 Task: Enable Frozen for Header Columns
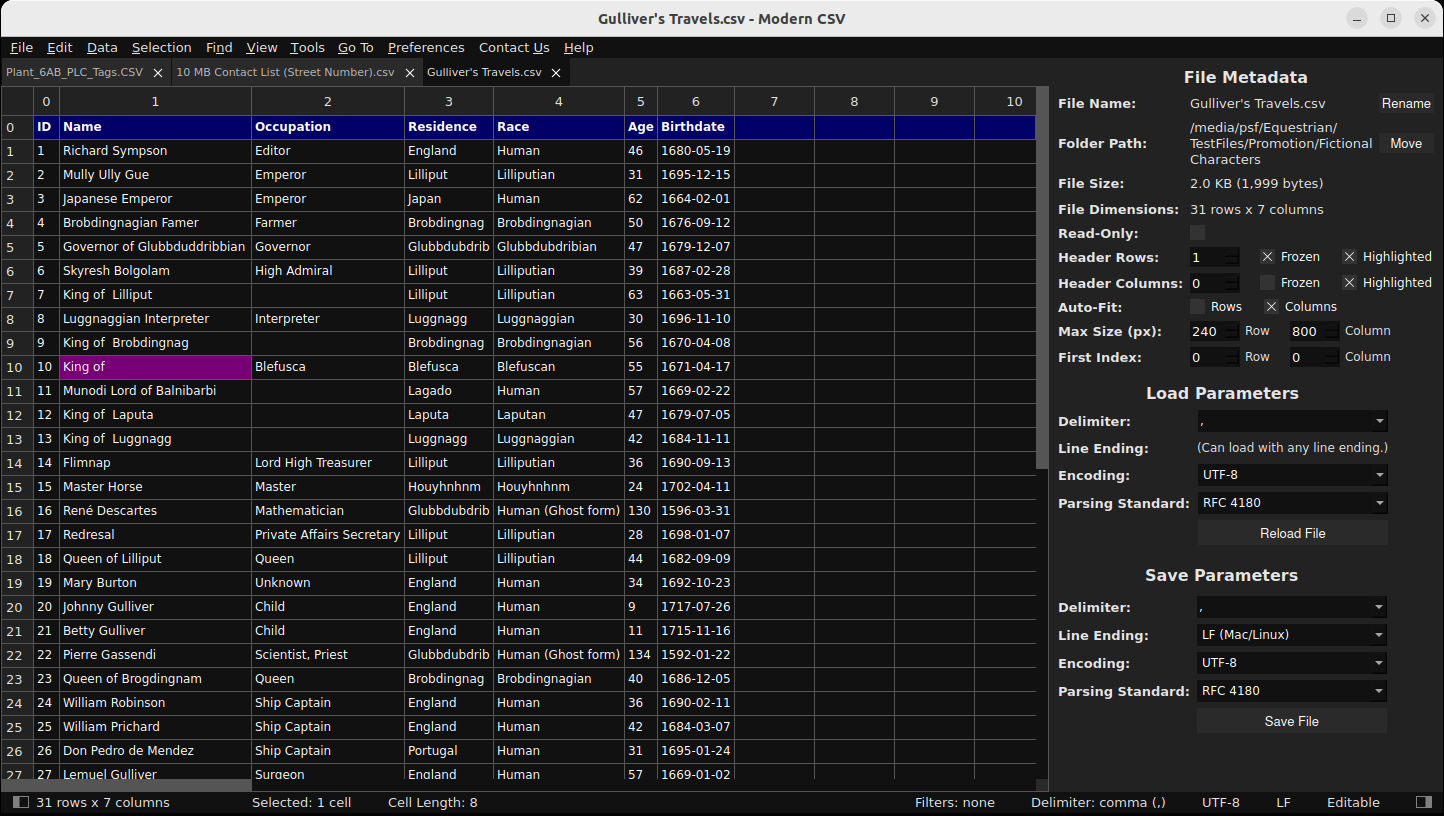(x=1267, y=283)
